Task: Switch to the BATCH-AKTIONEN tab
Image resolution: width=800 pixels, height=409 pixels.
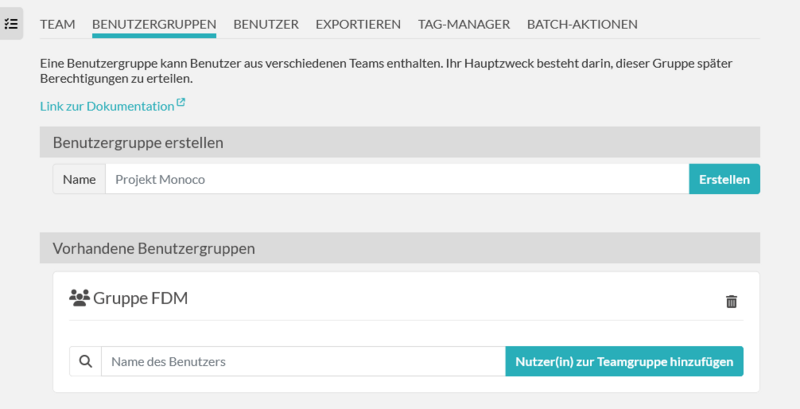Action: 582,24
